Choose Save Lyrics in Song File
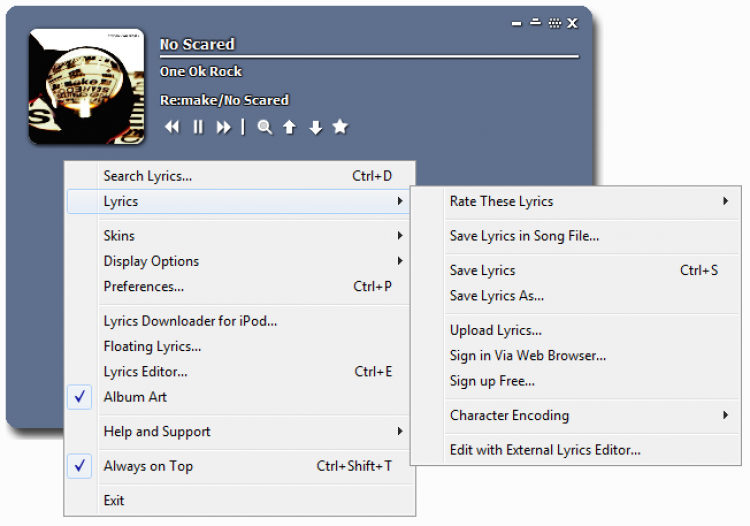 click(524, 237)
